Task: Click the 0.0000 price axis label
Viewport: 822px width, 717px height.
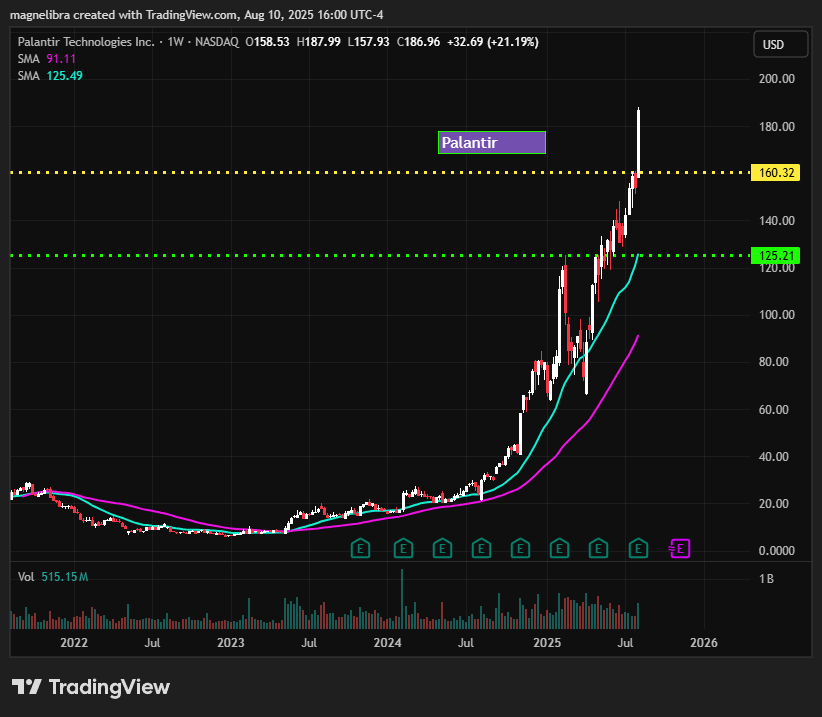Action: coord(776,550)
